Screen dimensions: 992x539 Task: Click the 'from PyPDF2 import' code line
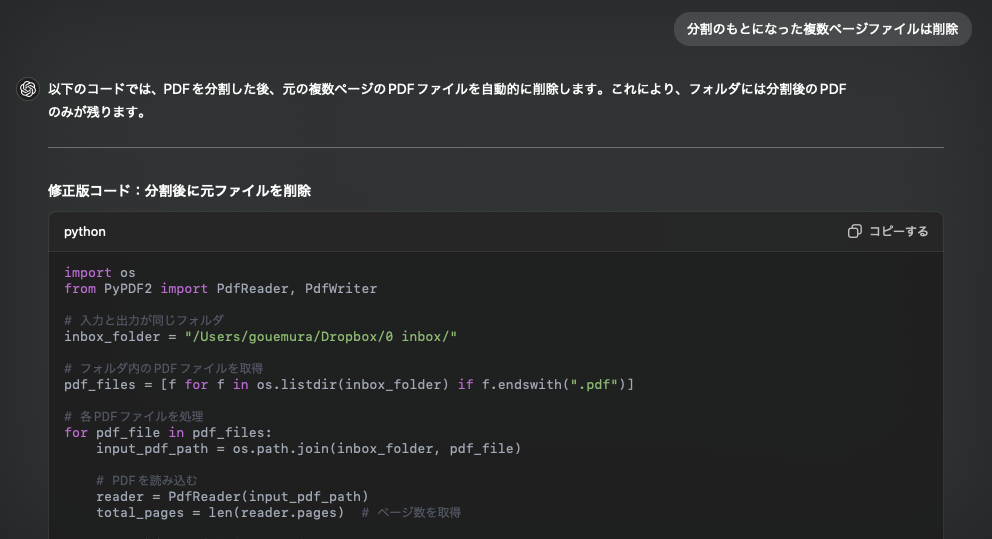coord(220,288)
